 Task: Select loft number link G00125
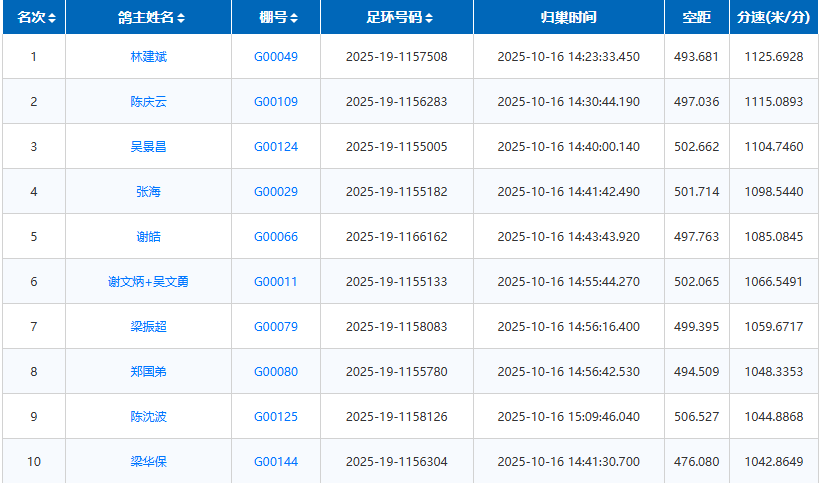coord(275,417)
